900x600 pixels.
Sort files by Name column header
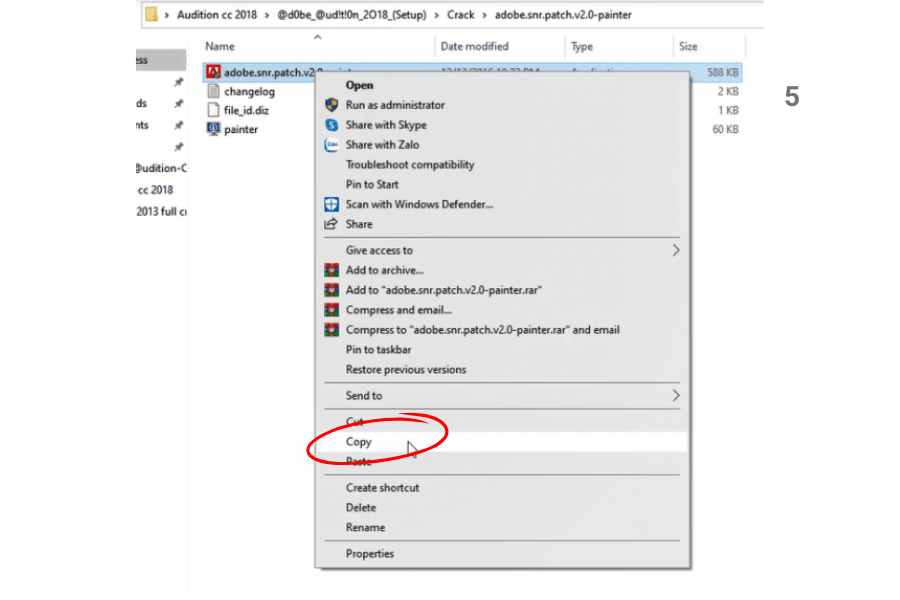point(220,46)
